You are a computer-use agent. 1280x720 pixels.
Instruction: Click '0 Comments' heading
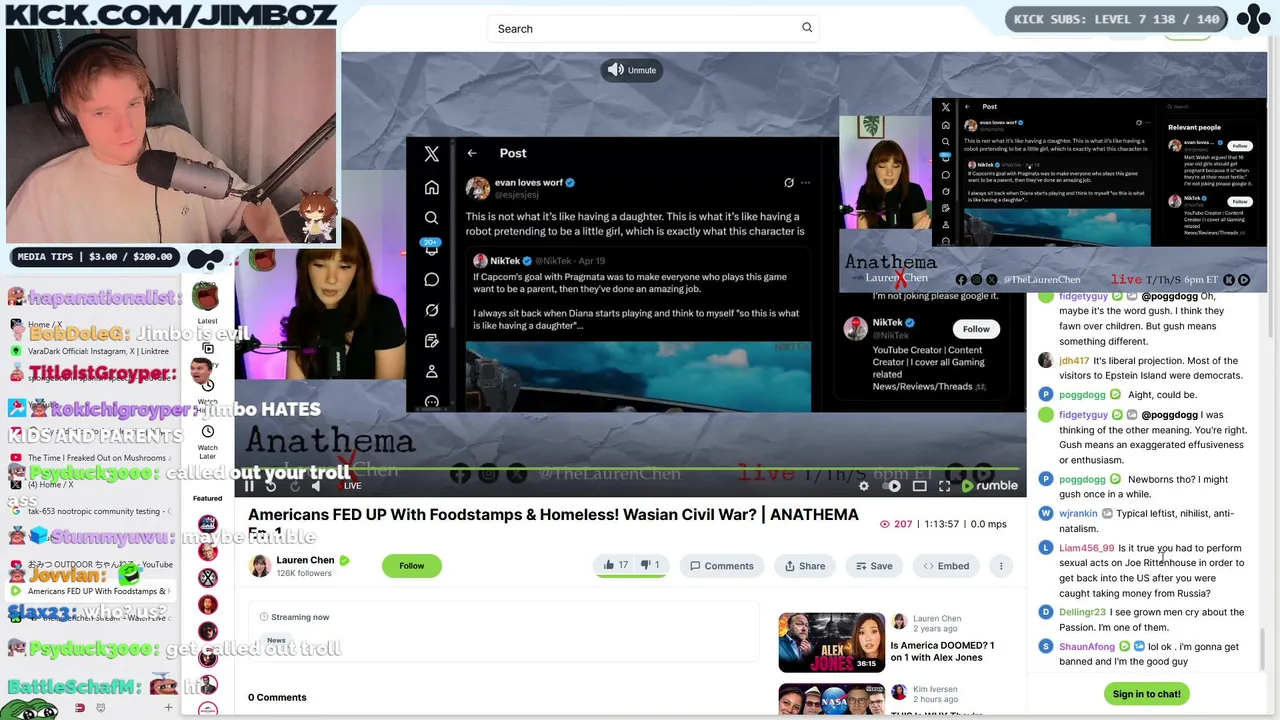click(277, 697)
